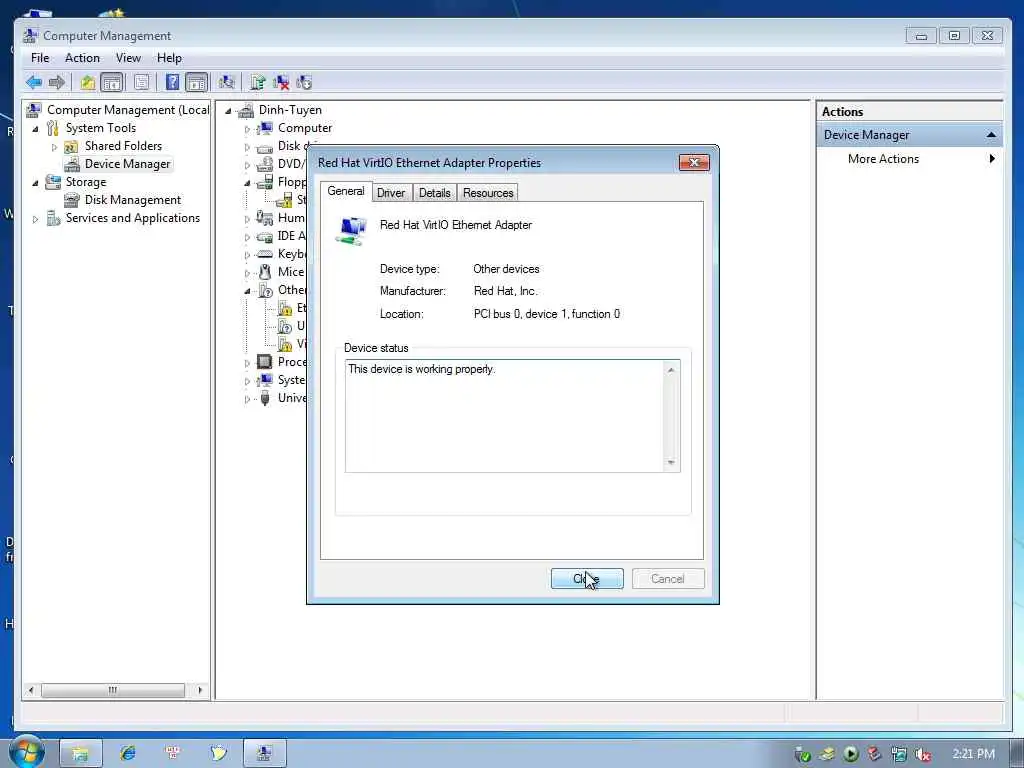Click the Services and Applications icon

coord(53,218)
